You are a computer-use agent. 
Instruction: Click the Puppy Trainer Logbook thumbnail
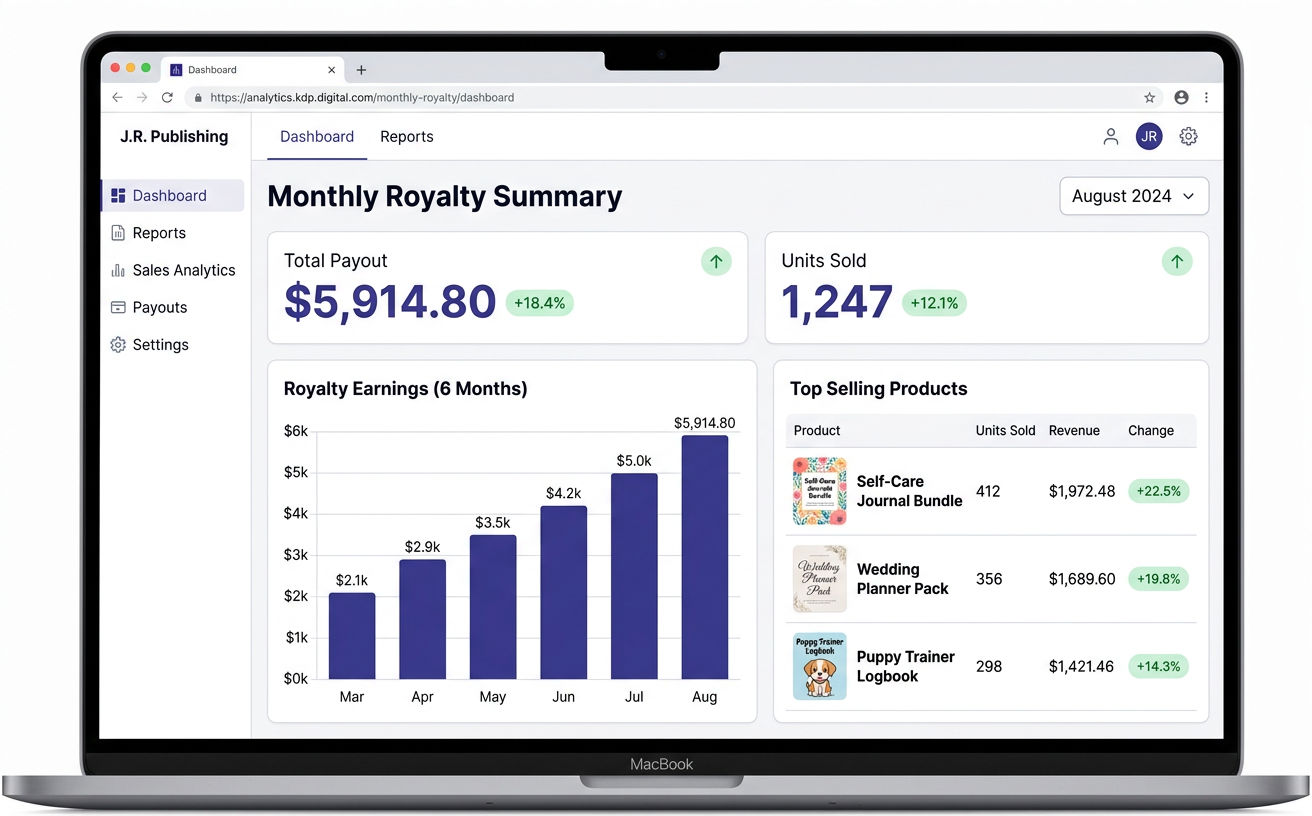[820, 666]
